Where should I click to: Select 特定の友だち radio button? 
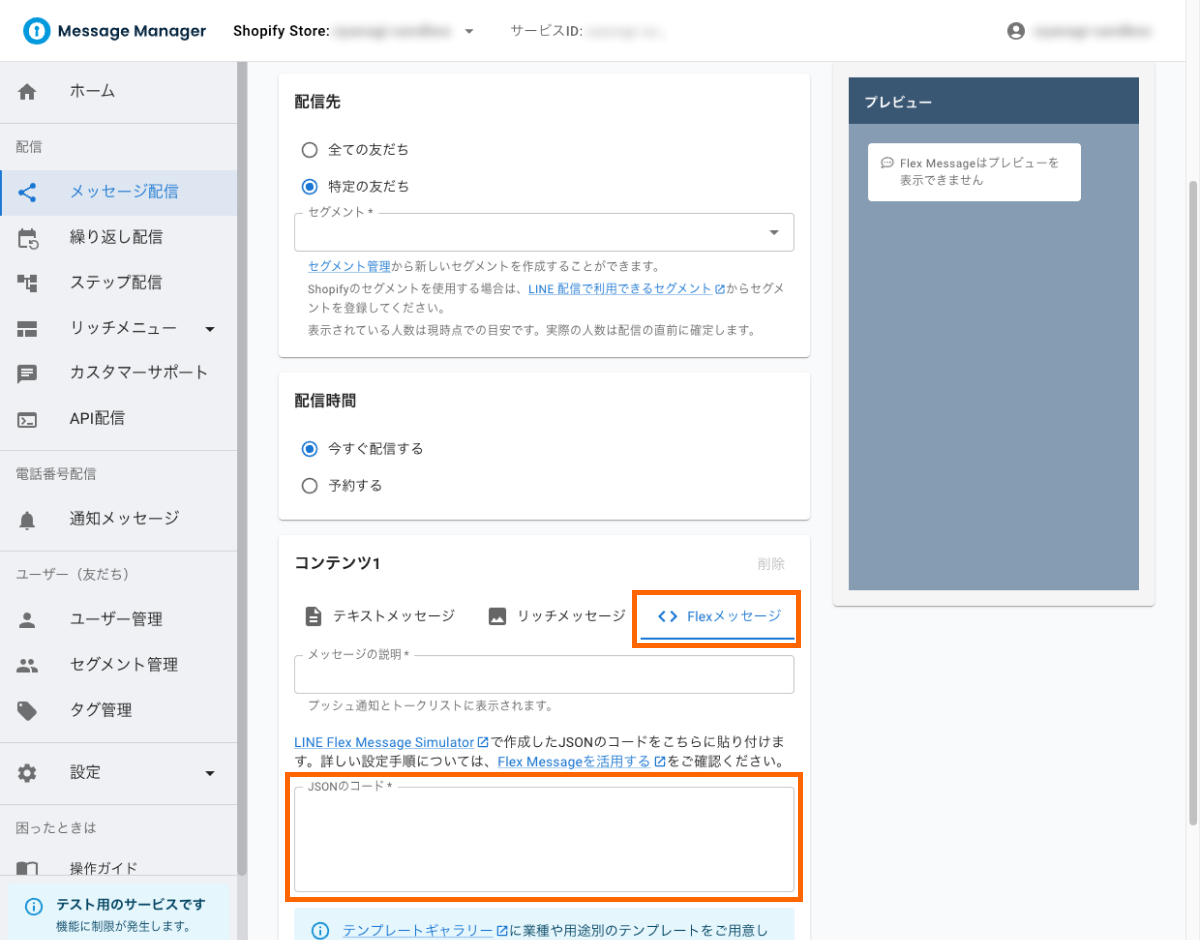tap(310, 186)
